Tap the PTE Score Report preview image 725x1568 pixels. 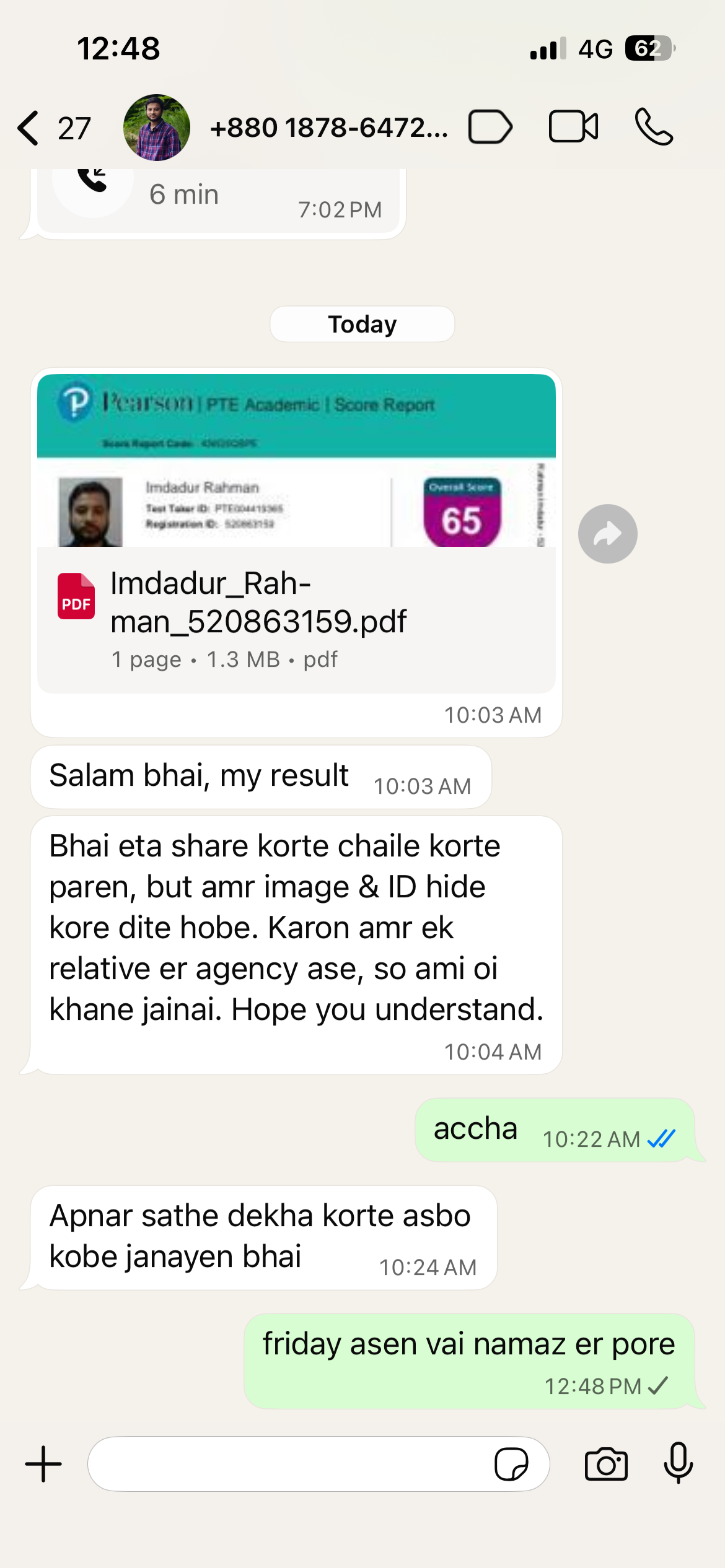pyautogui.click(x=296, y=460)
